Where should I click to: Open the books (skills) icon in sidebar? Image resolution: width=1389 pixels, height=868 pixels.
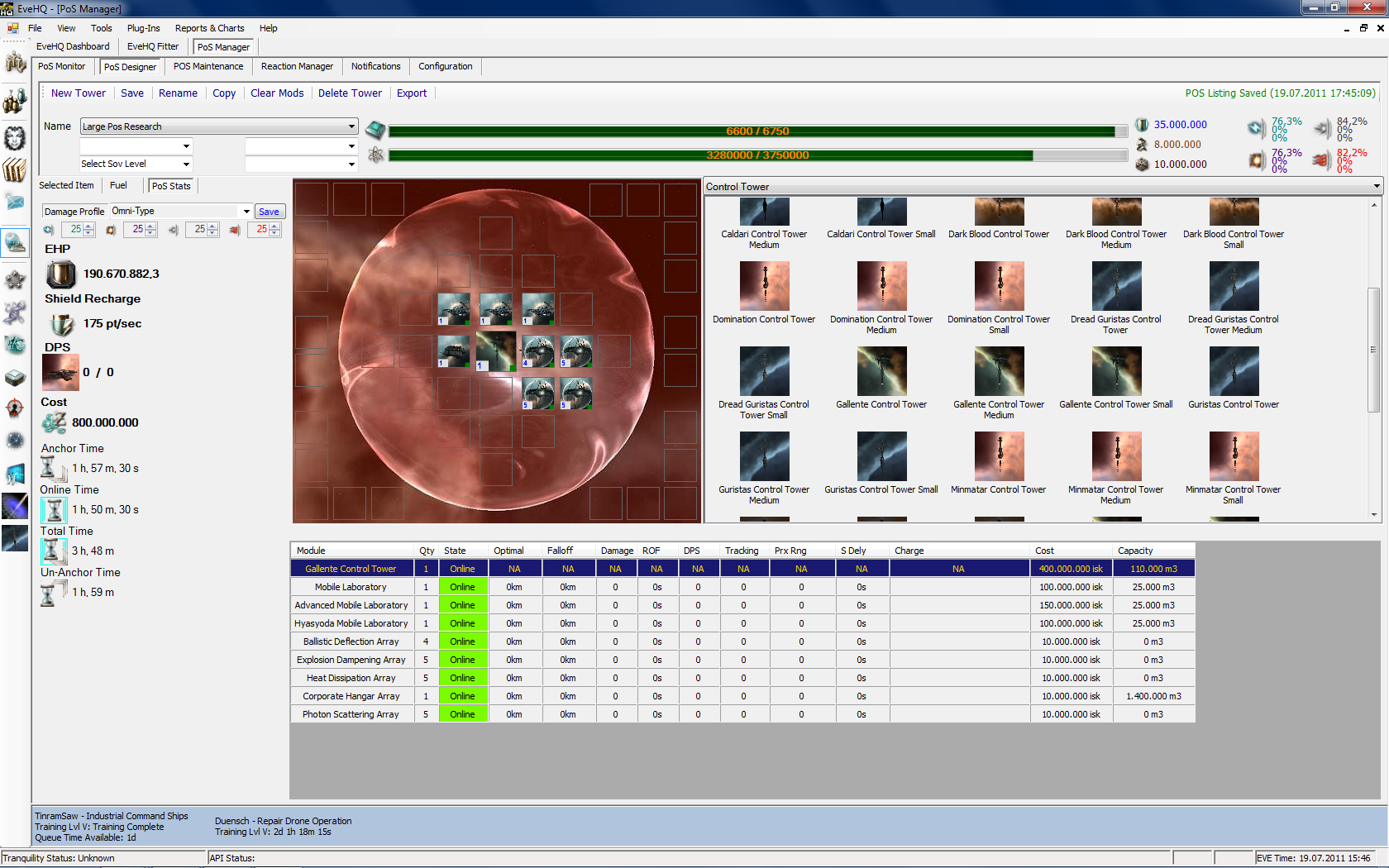[15, 169]
